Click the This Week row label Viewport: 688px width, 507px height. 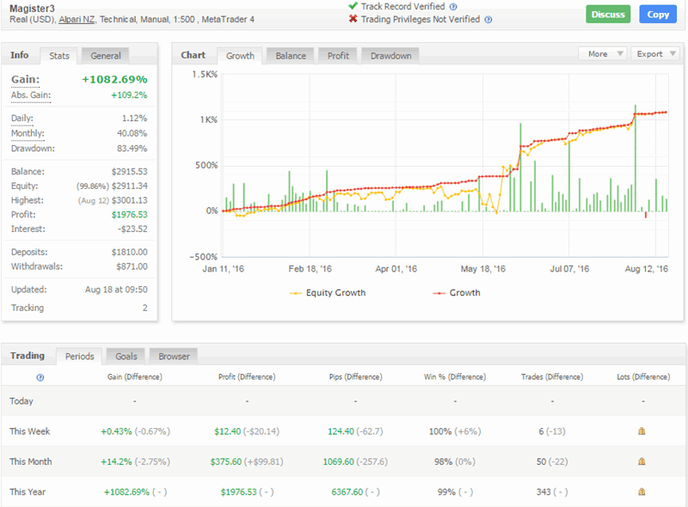pyautogui.click(x=30, y=431)
